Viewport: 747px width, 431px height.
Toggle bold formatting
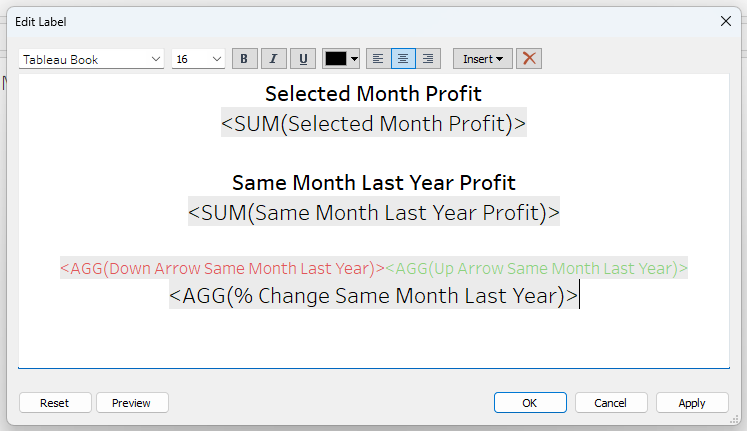[245, 59]
